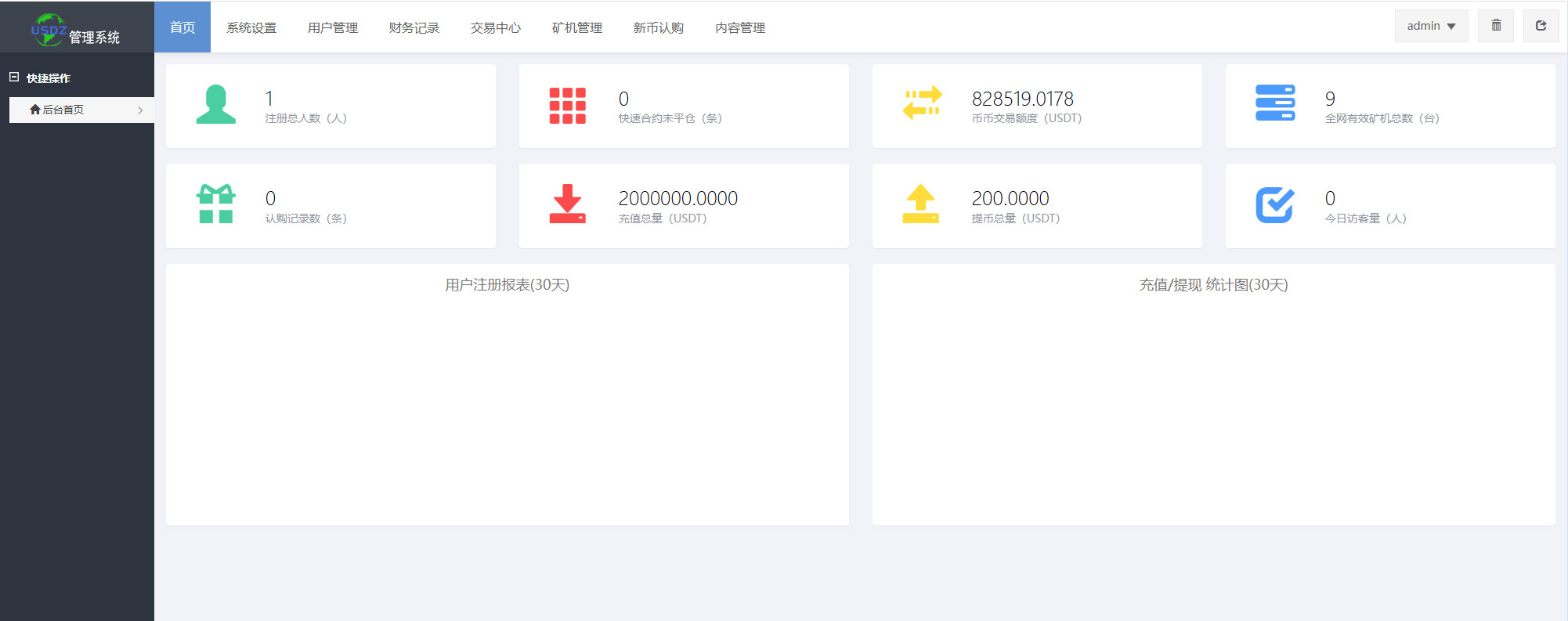Go to 财务记录 menu
1568x621 pixels.
point(414,27)
